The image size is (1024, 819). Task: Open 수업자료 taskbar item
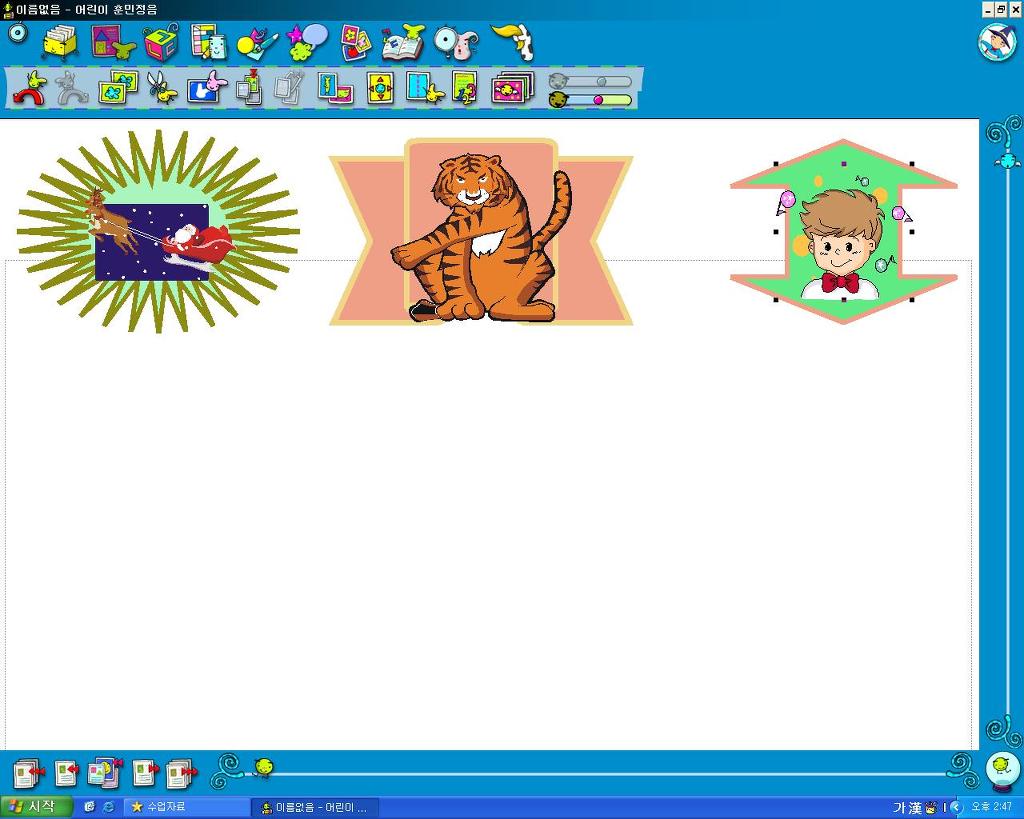pos(185,807)
